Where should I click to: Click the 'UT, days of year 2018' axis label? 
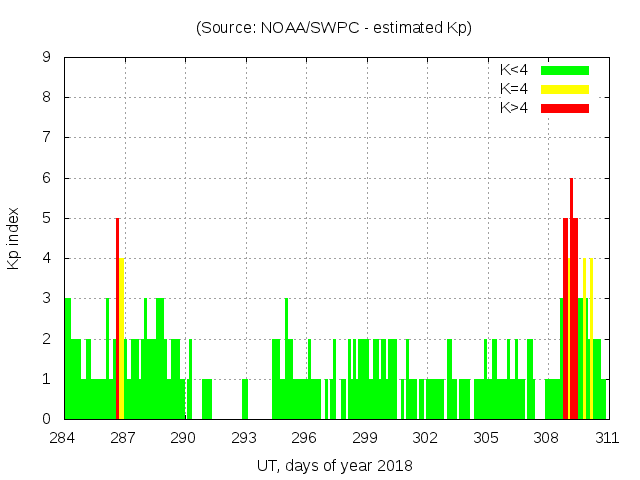(x=334, y=465)
